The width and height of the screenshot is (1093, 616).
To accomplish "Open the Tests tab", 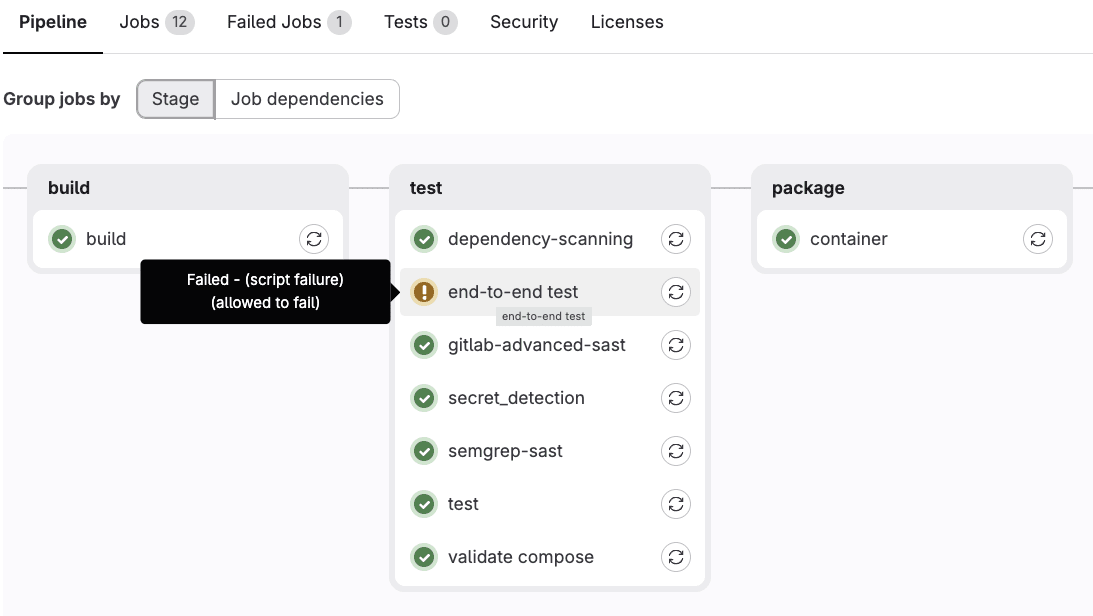I will (420, 22).
